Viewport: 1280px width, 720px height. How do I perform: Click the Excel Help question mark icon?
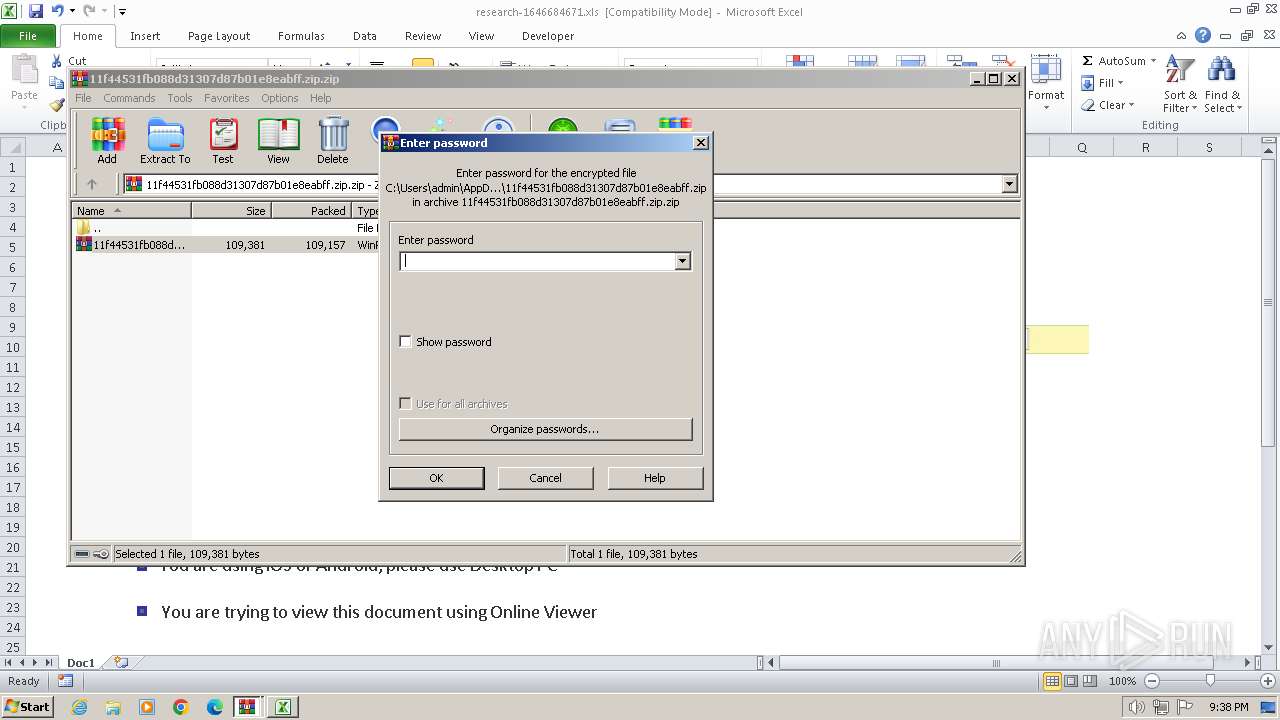[x=1204, y=35]
